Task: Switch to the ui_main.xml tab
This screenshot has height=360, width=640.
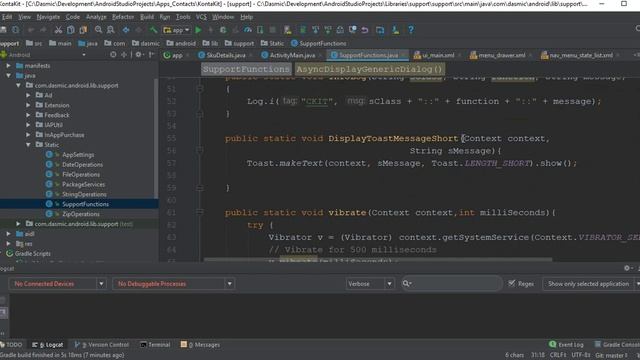Action: click(438, 55)
